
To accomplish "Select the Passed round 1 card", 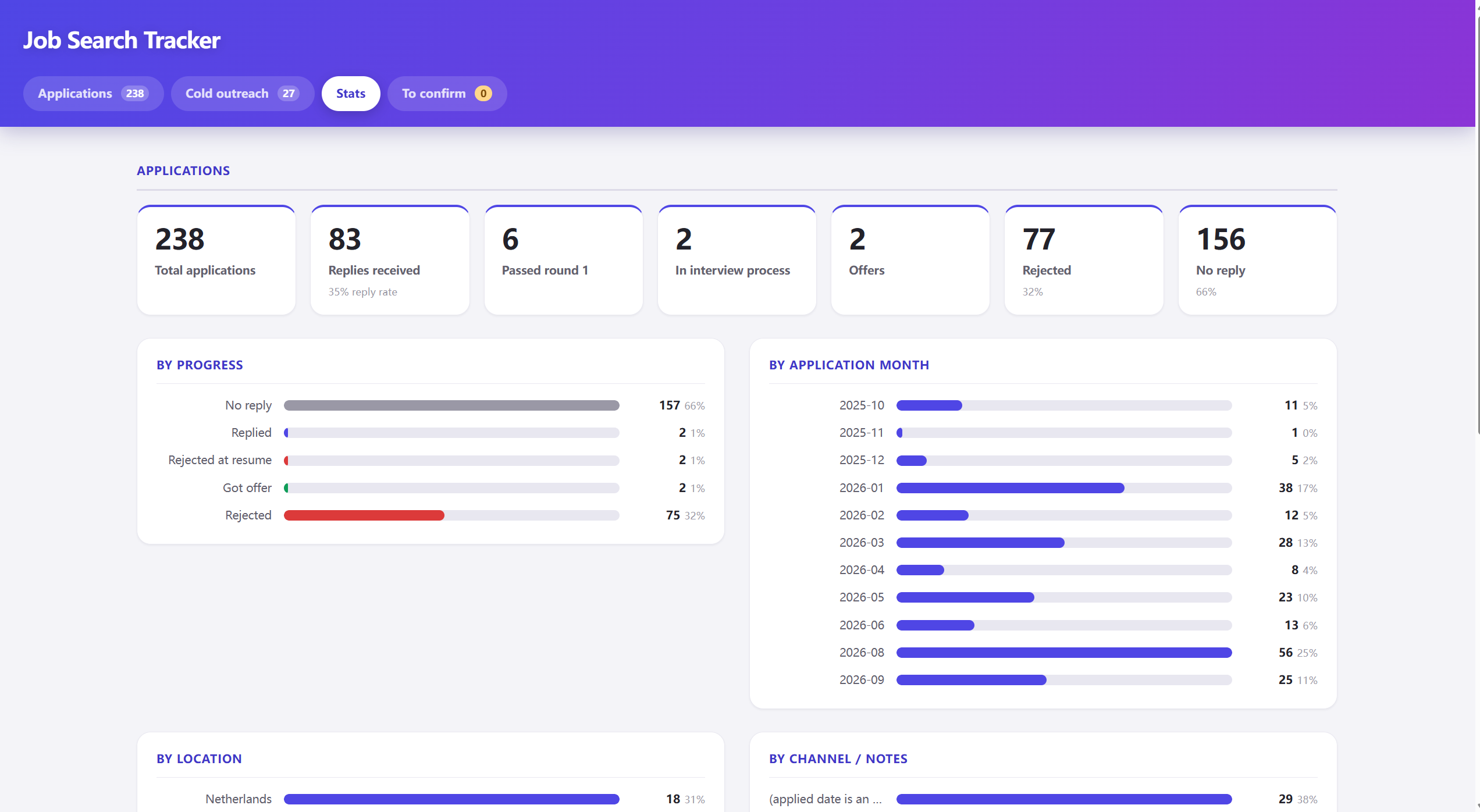I will (x=563, y=260).
